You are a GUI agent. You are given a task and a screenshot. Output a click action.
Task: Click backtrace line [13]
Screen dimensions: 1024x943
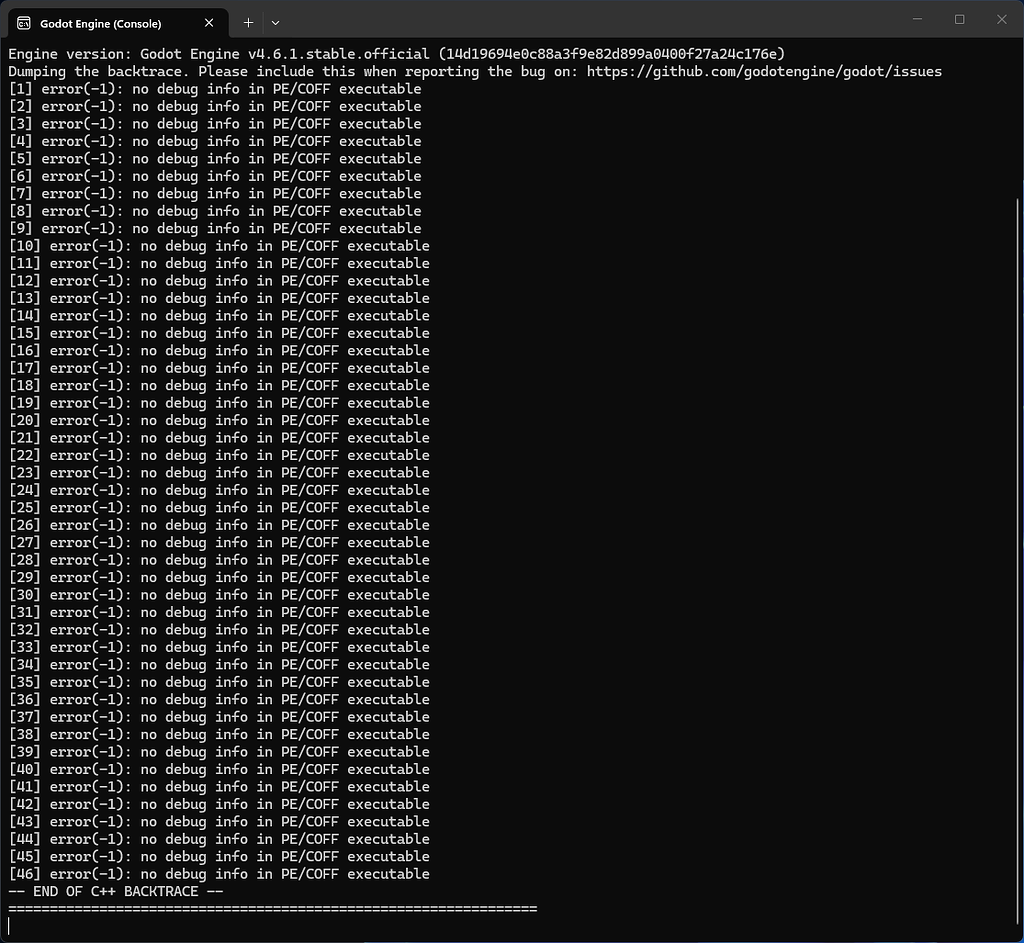[x=219, y=298]
